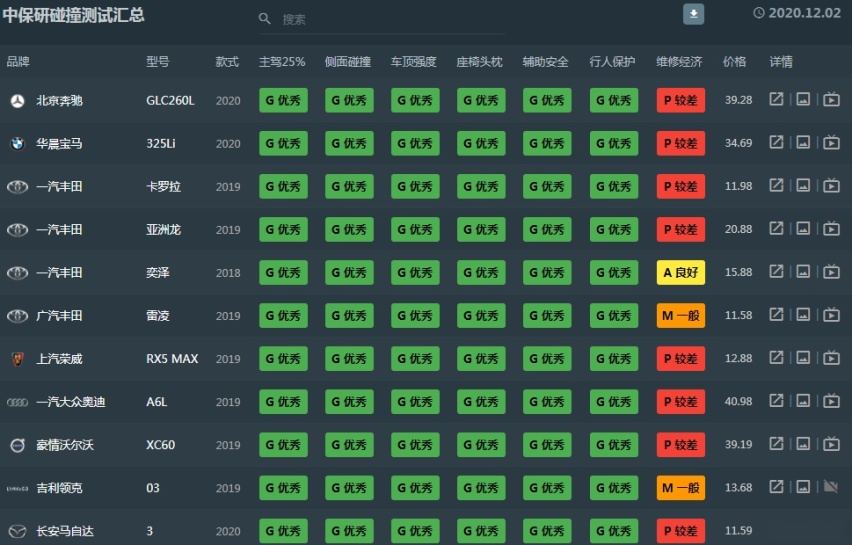Screen dimensions: 852x545
Task: Play video for 奕泽 row
Action: pos(831,271)
